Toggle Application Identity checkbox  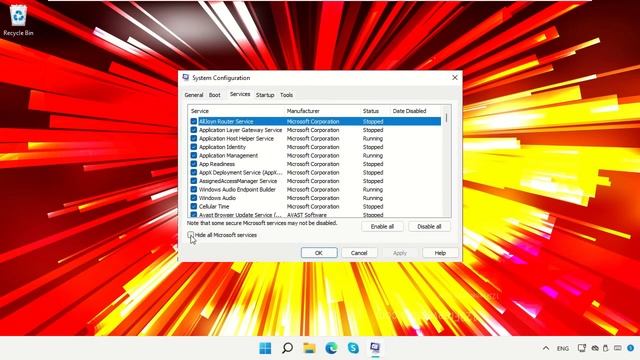pos(193,147)
